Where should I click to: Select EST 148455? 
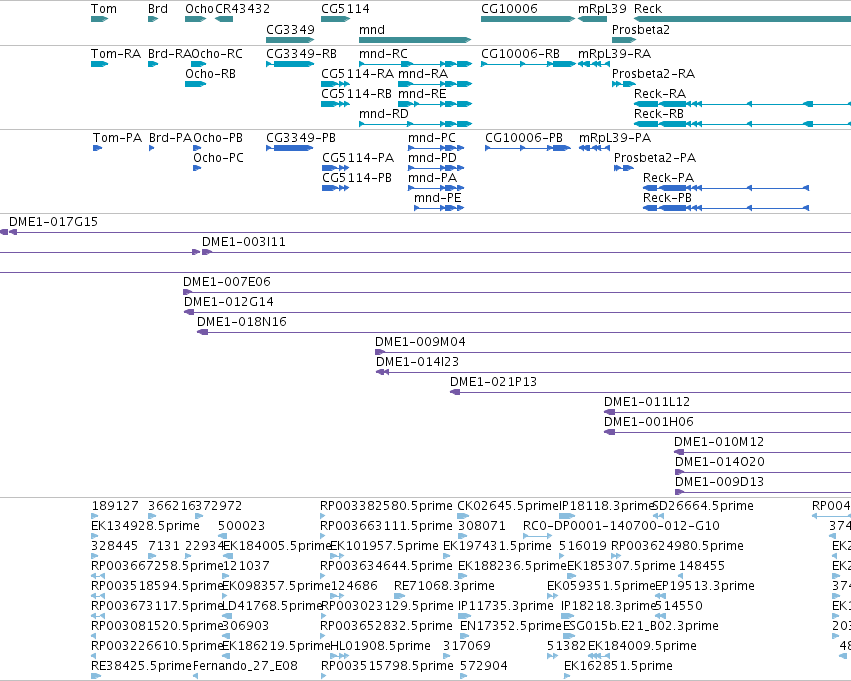pos(681,576)
